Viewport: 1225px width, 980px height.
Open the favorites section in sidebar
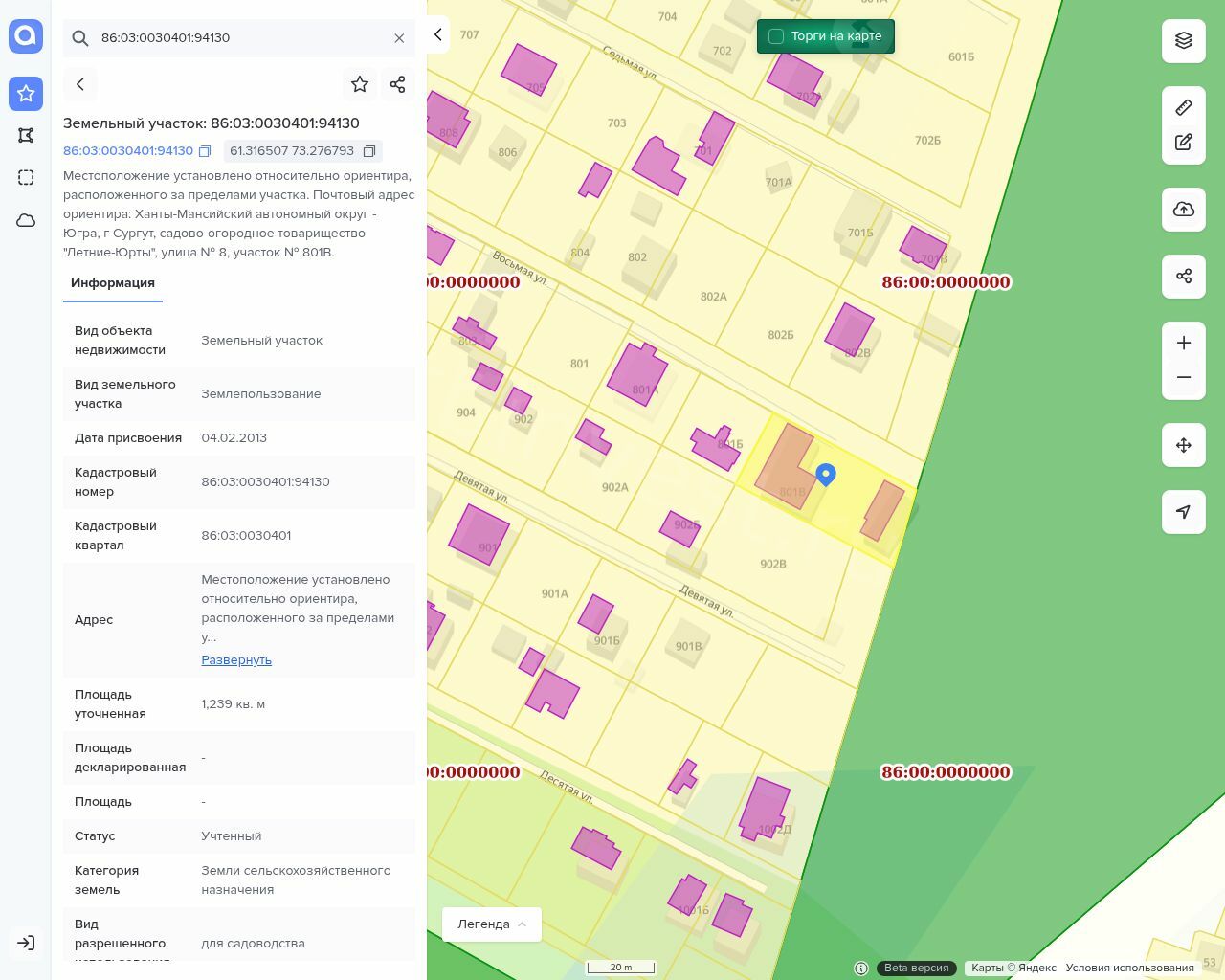point(26,93)
